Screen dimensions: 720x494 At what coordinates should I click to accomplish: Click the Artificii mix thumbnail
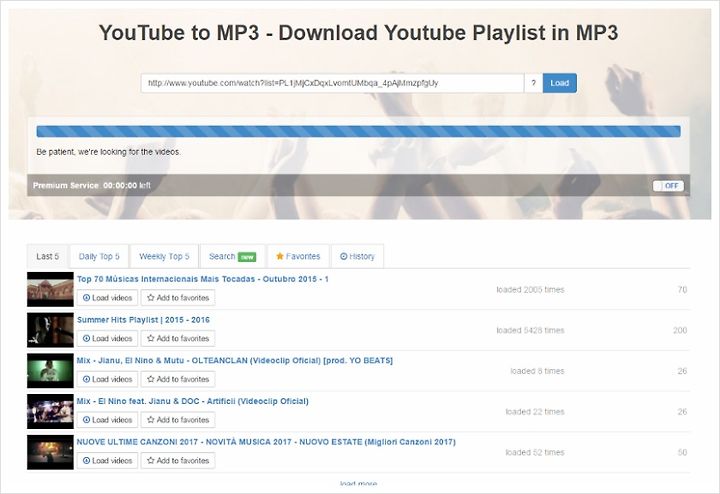click(50, 411)
